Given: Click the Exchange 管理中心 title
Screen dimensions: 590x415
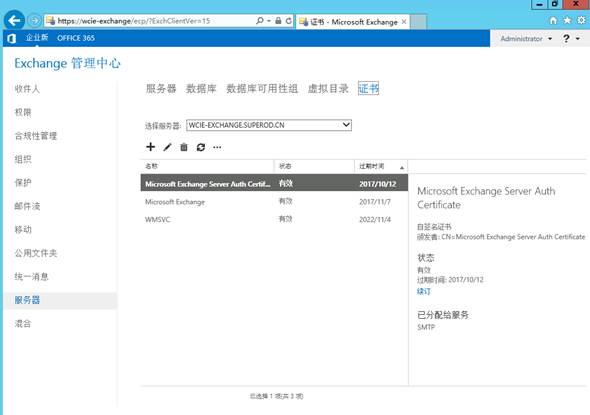Looking at the screenshot, I should (x=67, y=63).
